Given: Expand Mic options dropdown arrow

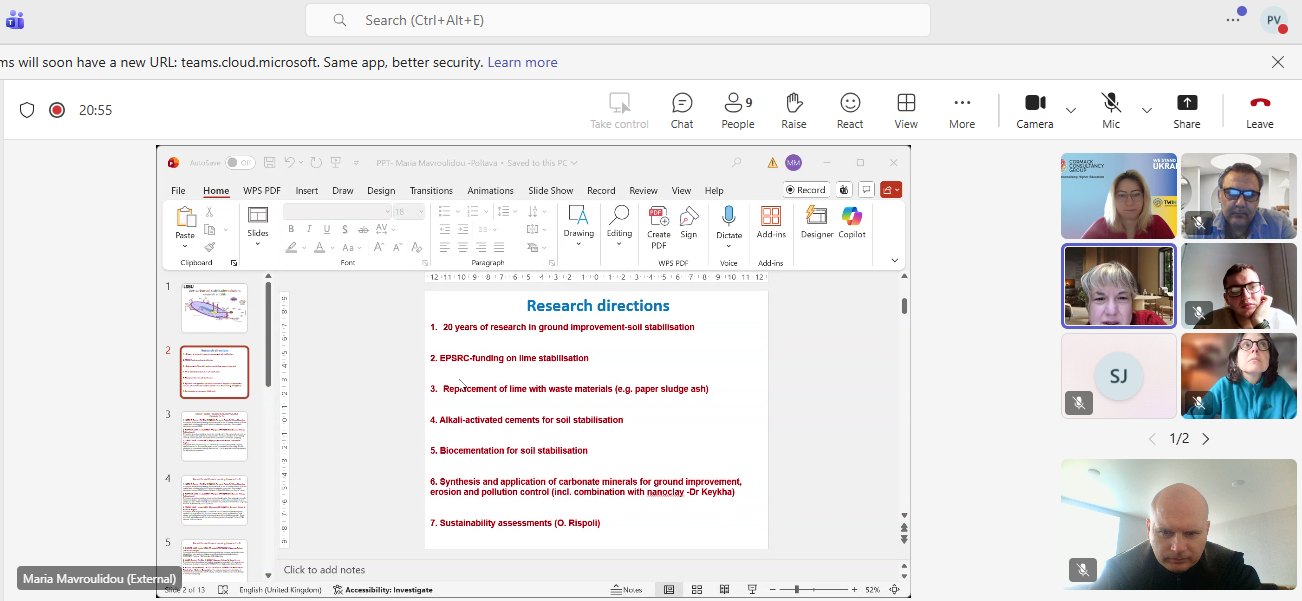Looking at the screenshot, I should pos(1147,110).
